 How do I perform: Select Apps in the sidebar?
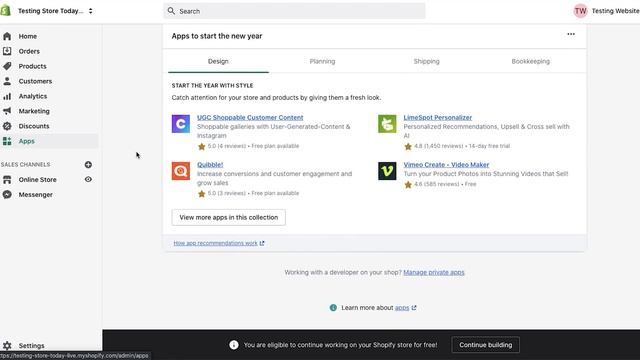pyautogui.click(x=27, y=141)
